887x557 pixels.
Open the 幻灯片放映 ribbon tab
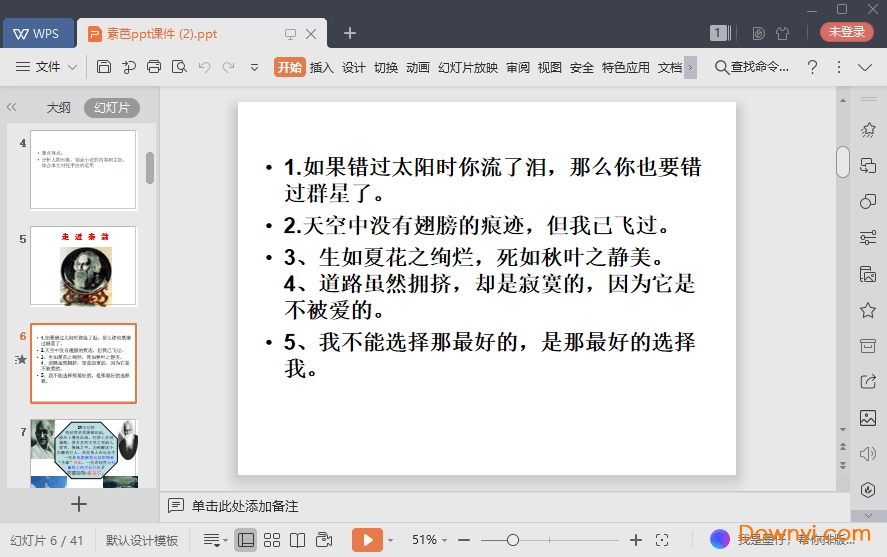(467, 67)
